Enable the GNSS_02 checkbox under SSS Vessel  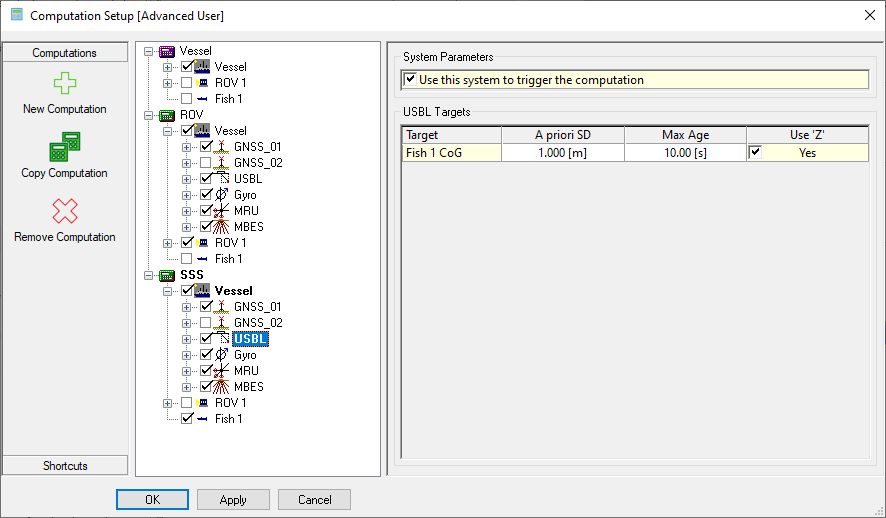point(206,323)
